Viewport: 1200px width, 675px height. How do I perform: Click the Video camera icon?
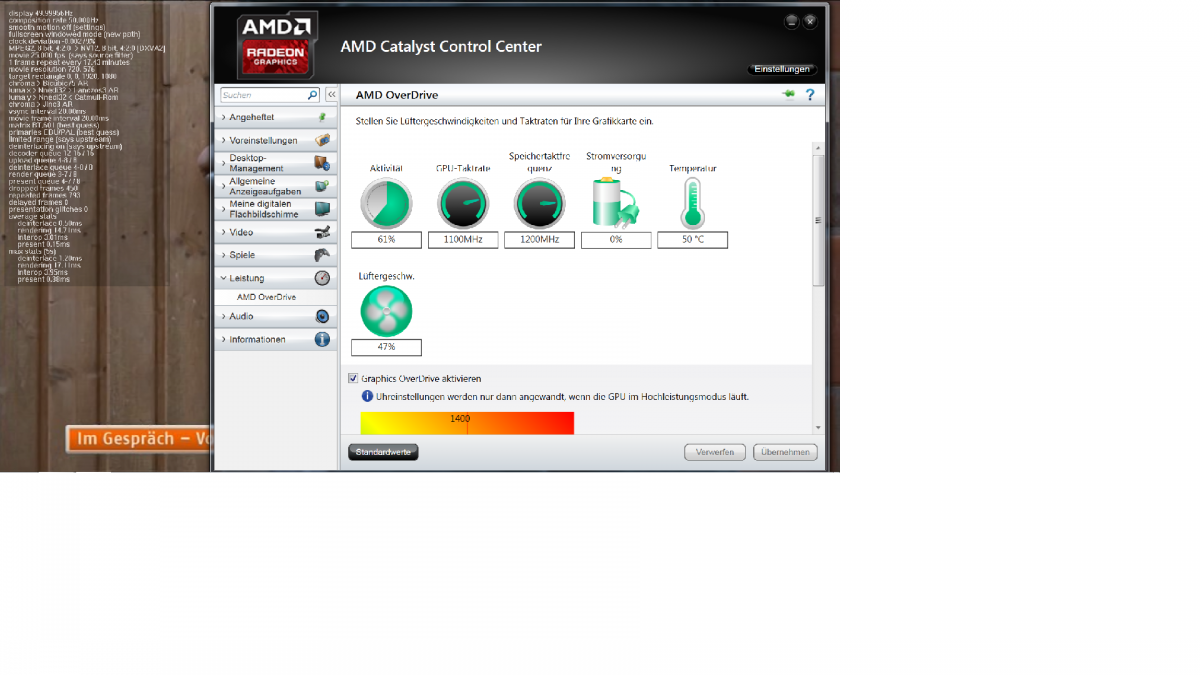[322, 232]
